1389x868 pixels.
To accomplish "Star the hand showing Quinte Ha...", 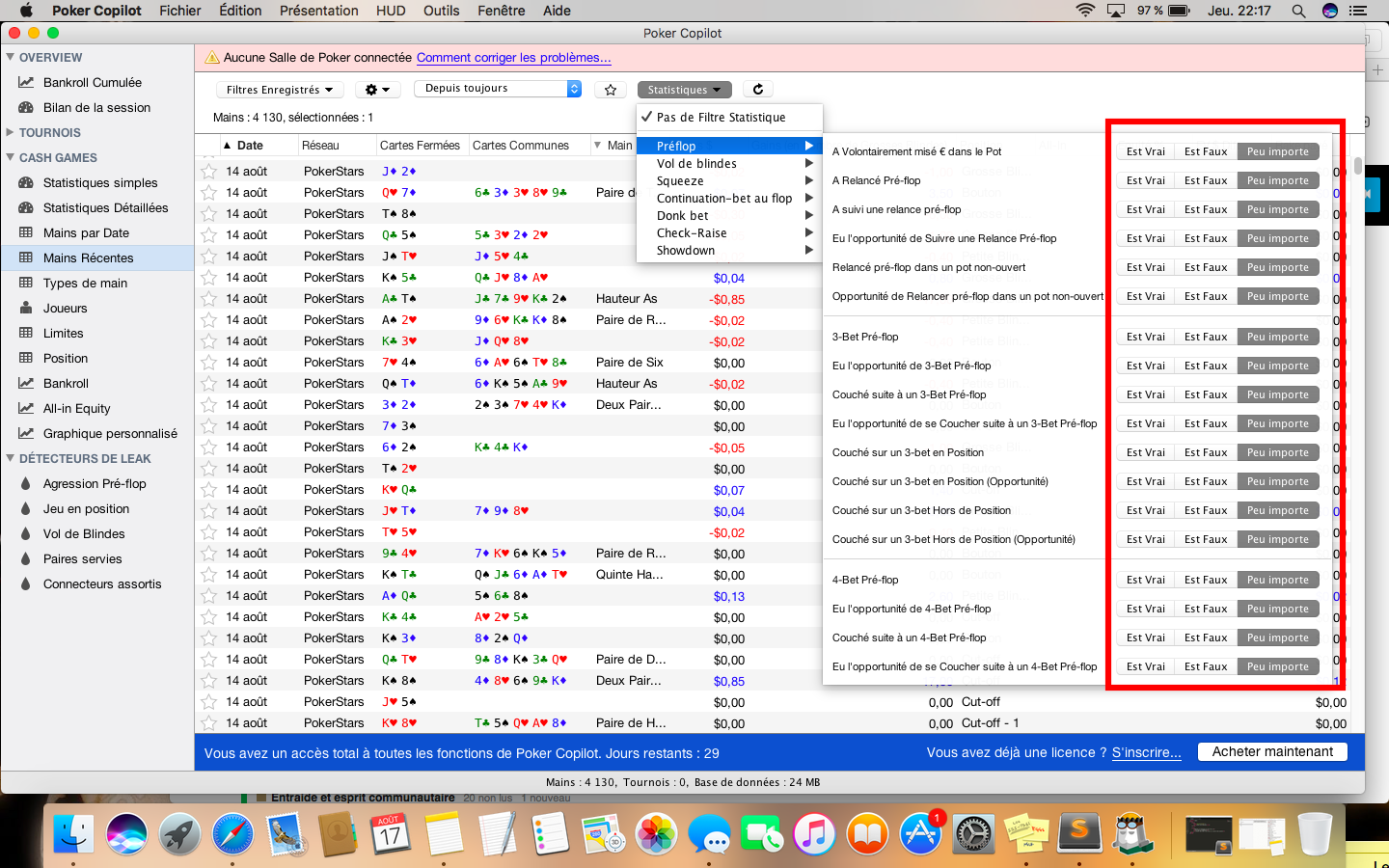I will (x=208, y=575).
